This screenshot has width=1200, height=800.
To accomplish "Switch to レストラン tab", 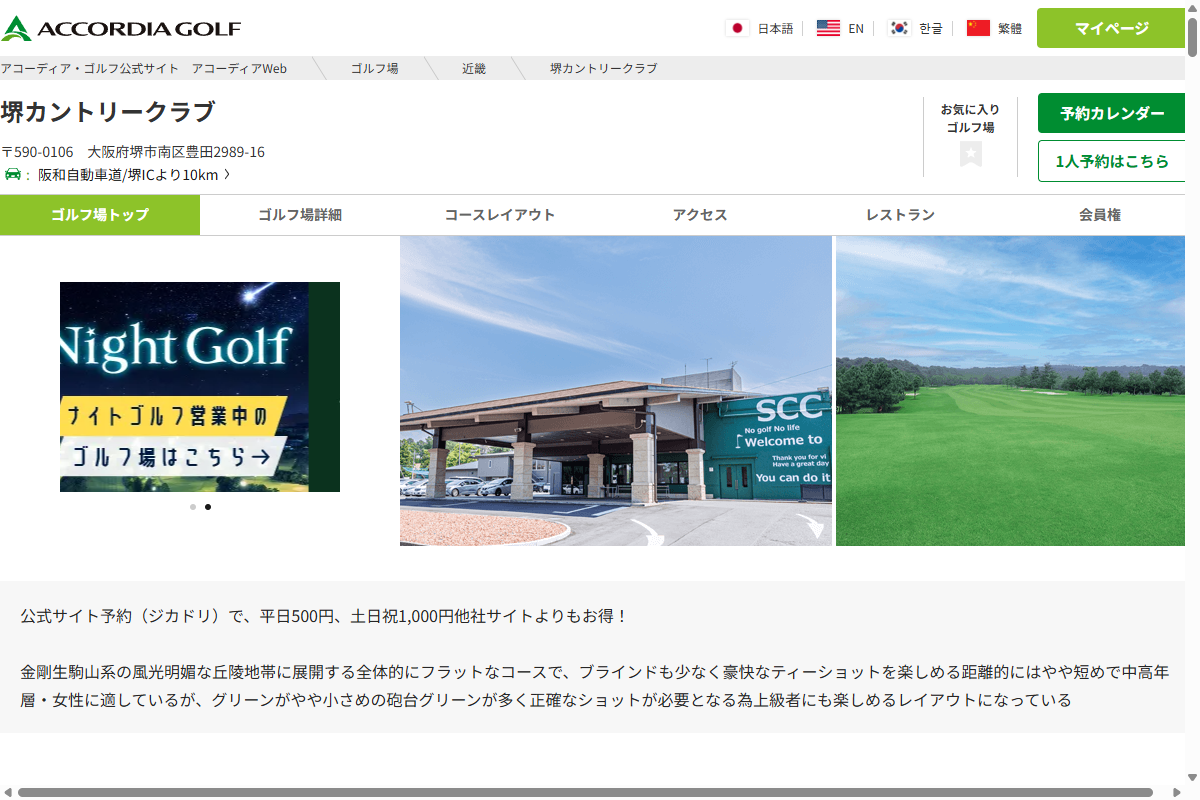I will click(900, 215).
